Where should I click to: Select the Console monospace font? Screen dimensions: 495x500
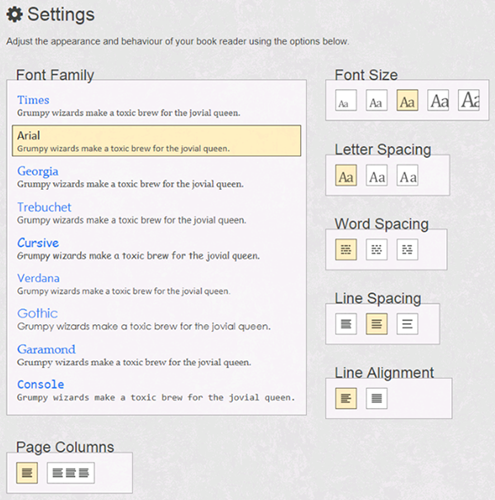(156, 390)
